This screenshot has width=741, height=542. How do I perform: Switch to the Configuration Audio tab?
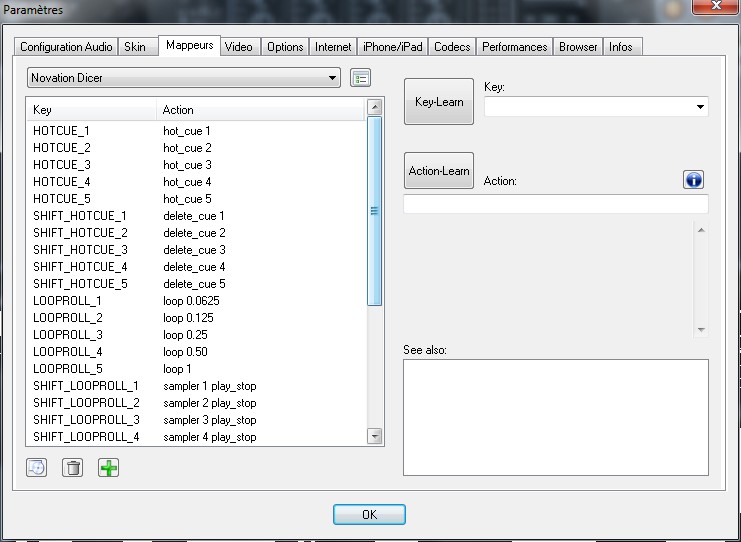point(66,47)
